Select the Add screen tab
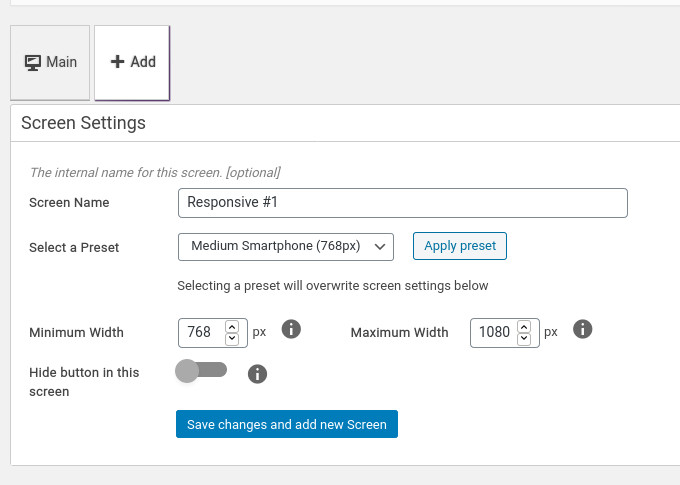The height and width of the screenshot is (485, 680). tap(132, 63)
